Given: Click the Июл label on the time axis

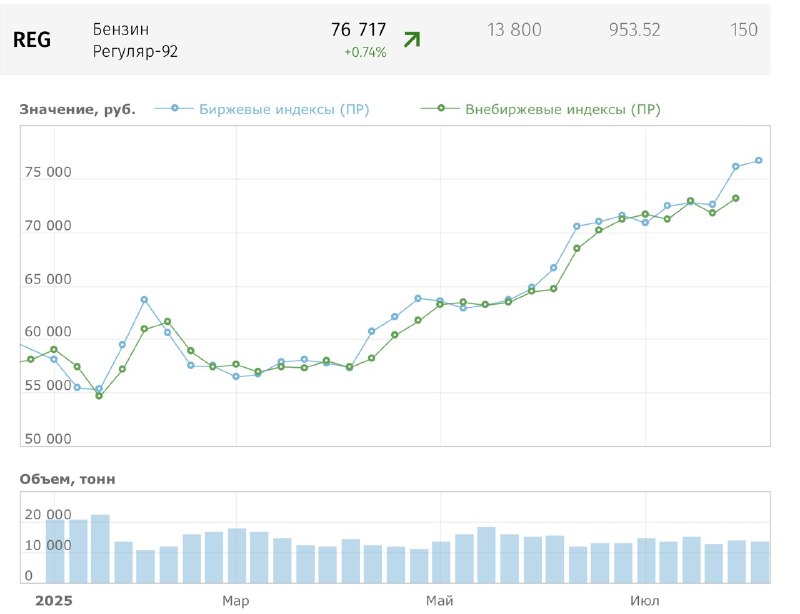Looking at the screenshot, I should (x=645, y=600).
